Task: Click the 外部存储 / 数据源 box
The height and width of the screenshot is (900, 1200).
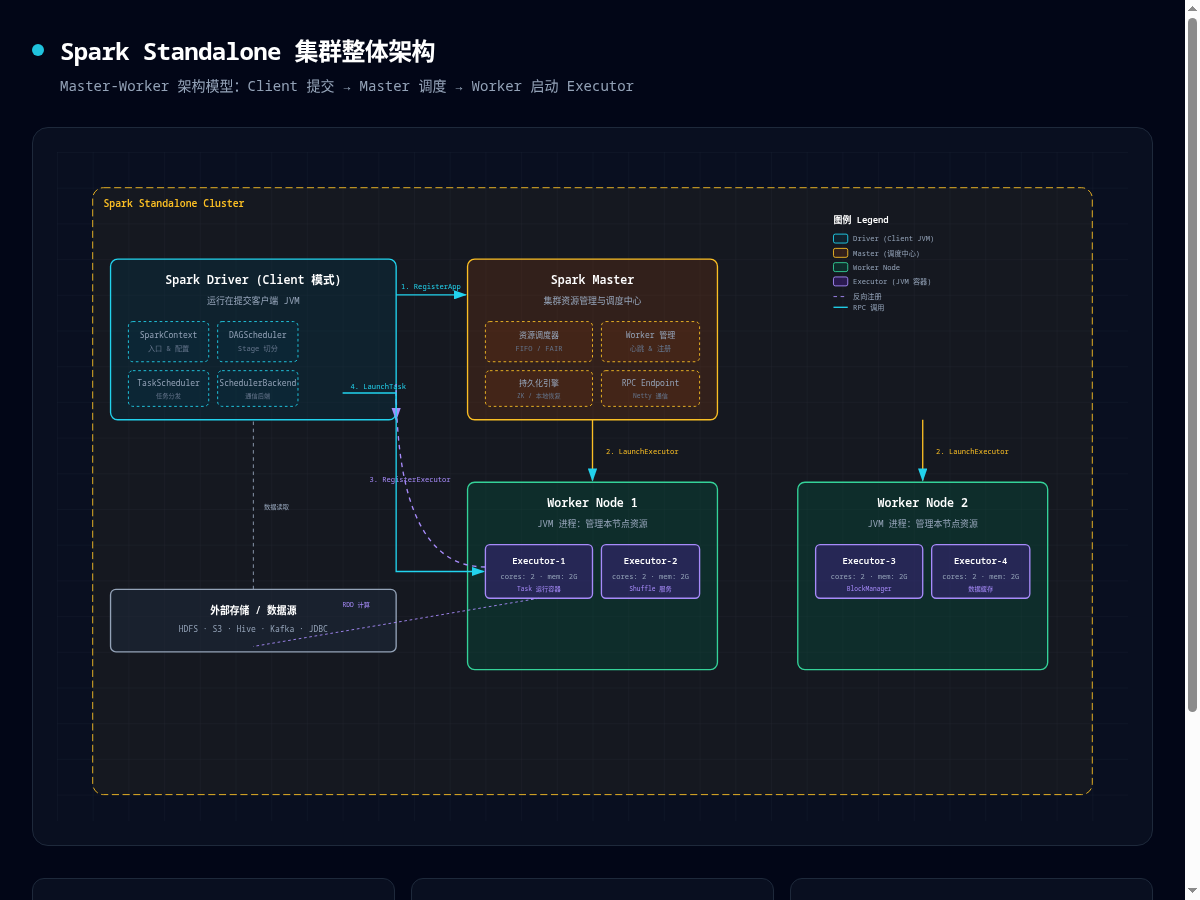Action: 253,620
